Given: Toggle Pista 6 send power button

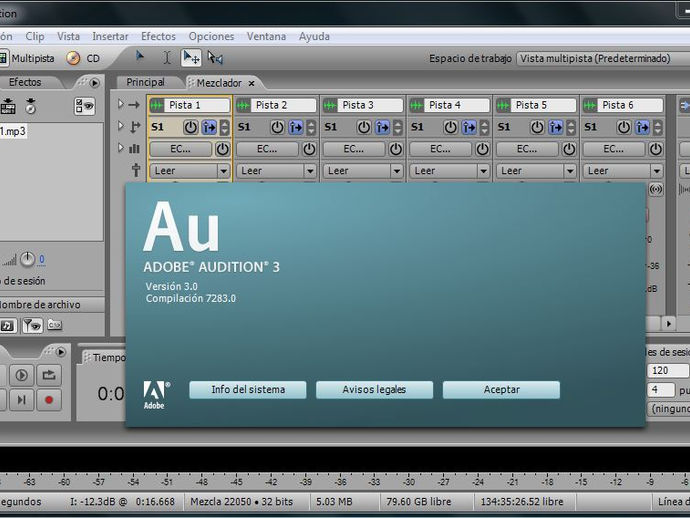Looking at the screenshot, I should coord(624,128).
